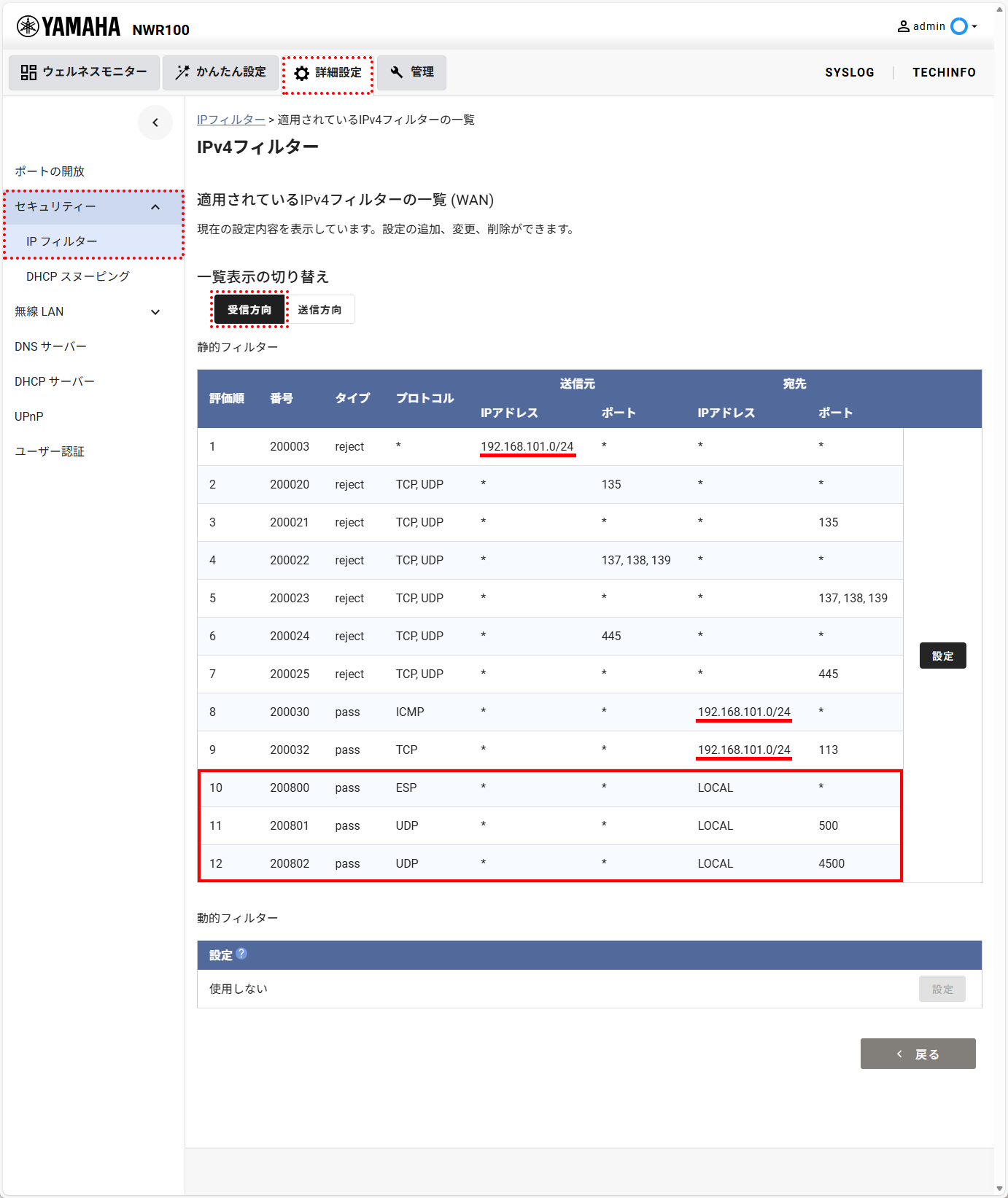Open the admin account dropdown arrow
The image size is (1008, 1198).
974,26
